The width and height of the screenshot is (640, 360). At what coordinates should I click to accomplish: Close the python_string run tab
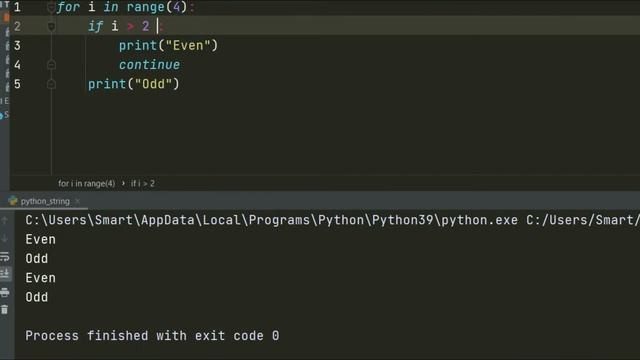pyautogui.click(x=78, y=201)
